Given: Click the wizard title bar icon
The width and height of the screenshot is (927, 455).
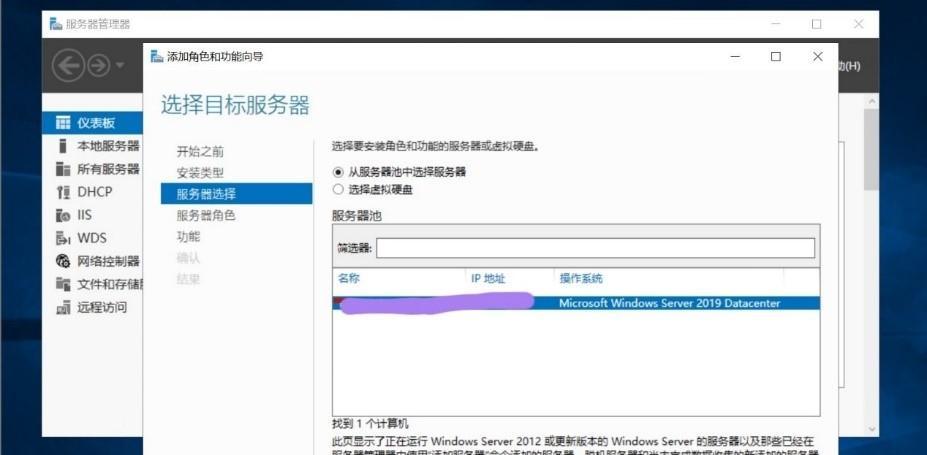Looking at the screenshot, I should (157, 57).
